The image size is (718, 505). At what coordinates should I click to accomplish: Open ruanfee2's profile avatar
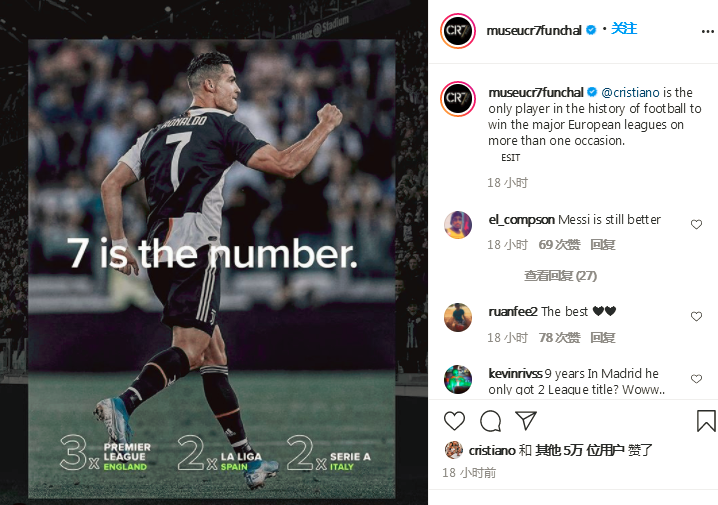(457, 317)
